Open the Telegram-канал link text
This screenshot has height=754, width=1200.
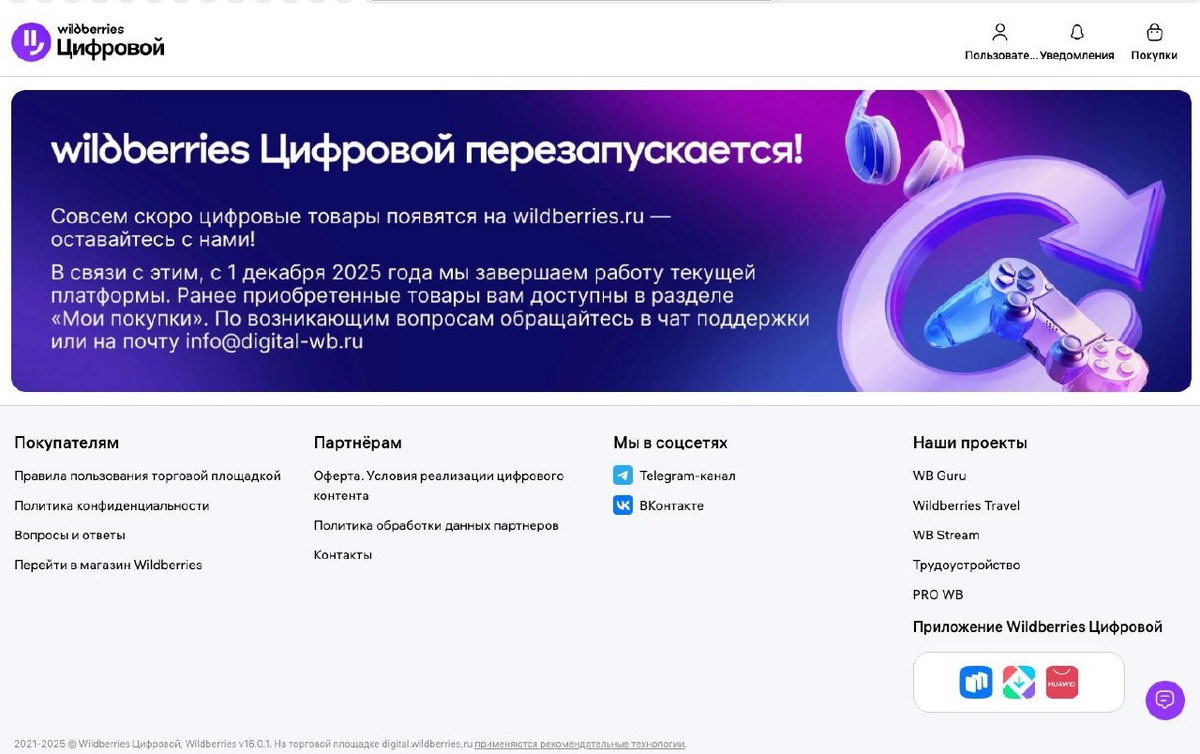pos(688,476)
